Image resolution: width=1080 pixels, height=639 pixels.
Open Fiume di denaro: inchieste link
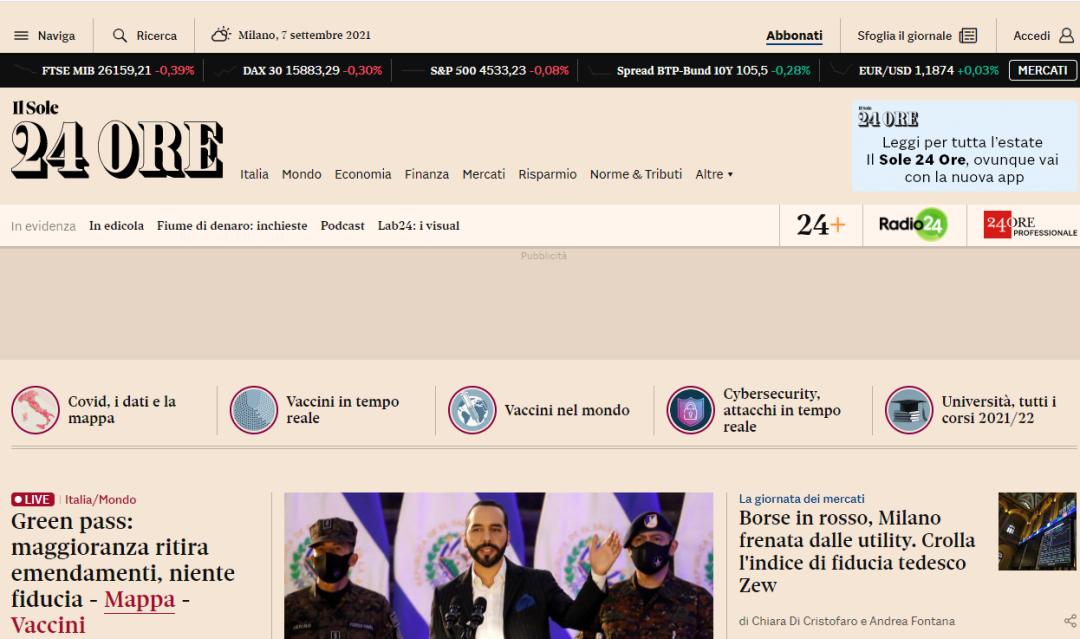pos(232,225)
